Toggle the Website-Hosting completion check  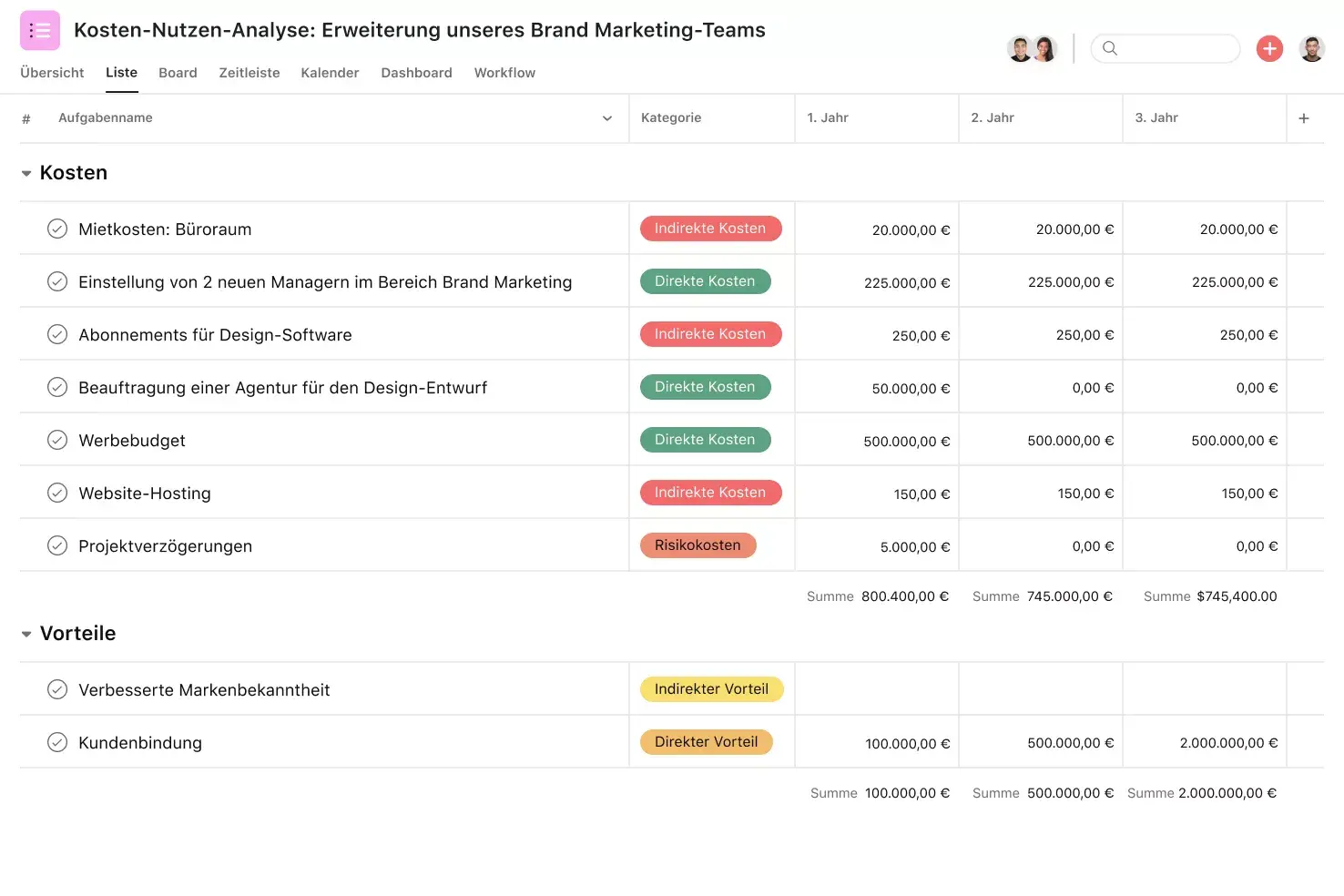pyautogui.click(x=57, y=493)
